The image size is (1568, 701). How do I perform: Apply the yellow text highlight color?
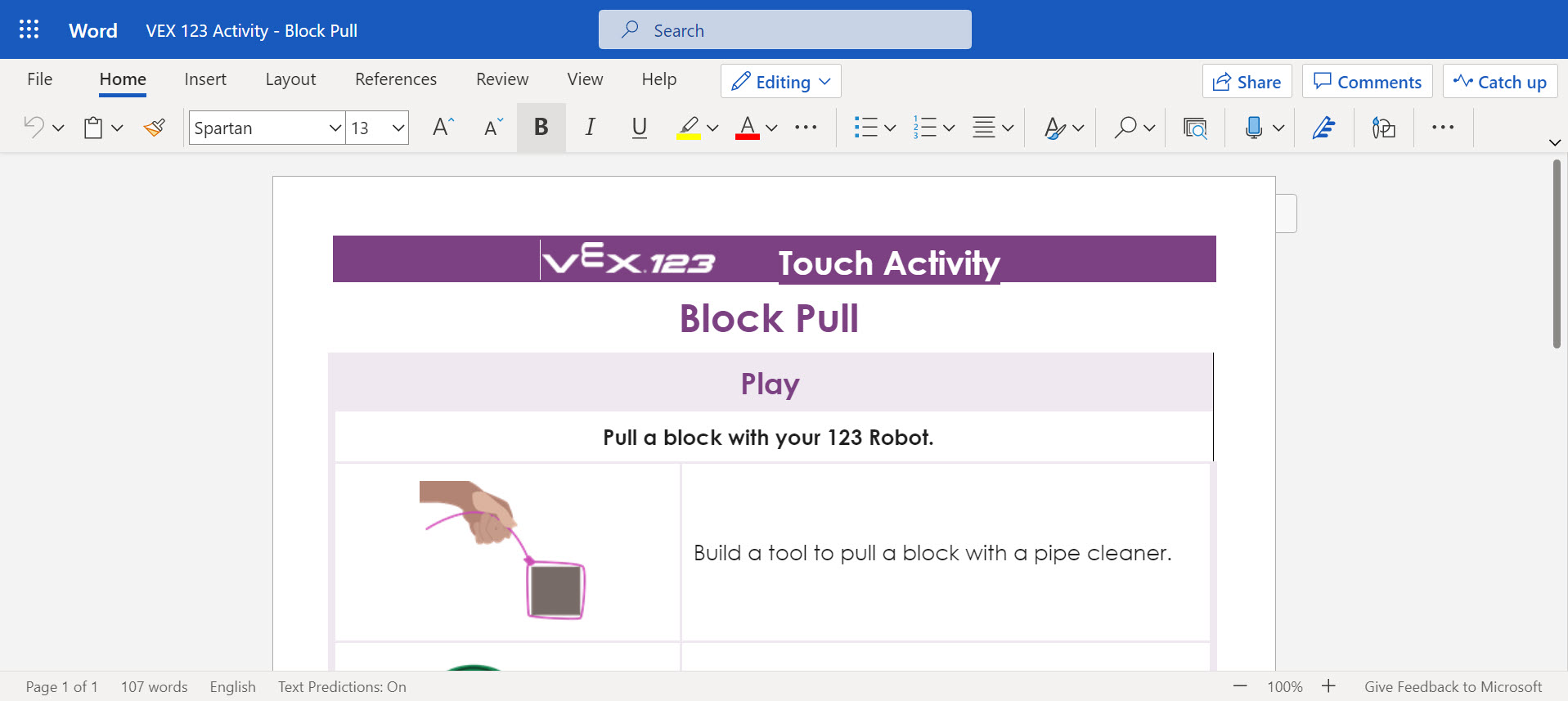689,128
